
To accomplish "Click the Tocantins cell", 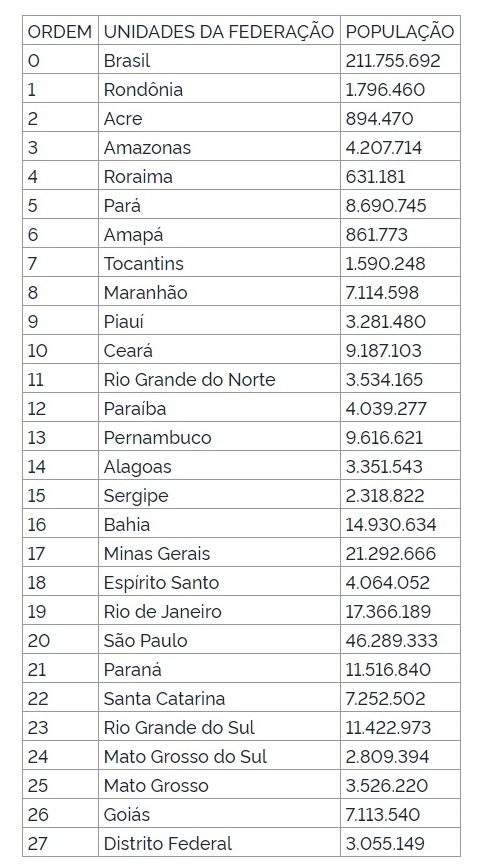I will [x=219, y=263].
